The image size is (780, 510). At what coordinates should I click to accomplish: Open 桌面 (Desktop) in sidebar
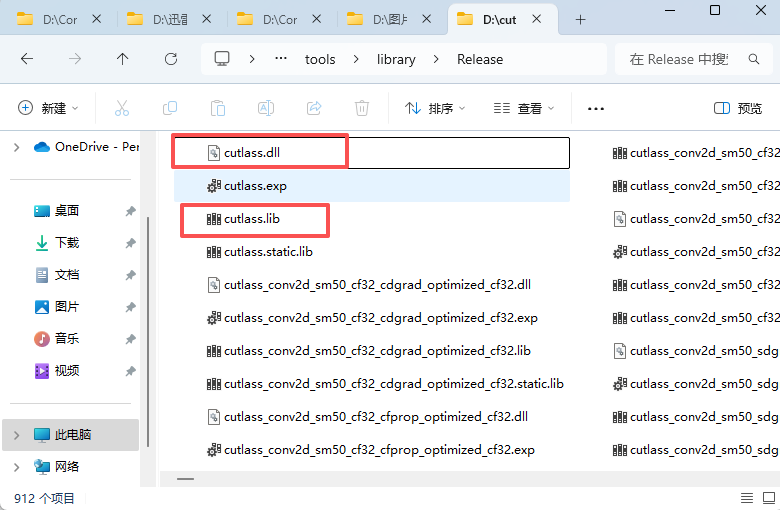pyautogui.click(x=56, y=210)
